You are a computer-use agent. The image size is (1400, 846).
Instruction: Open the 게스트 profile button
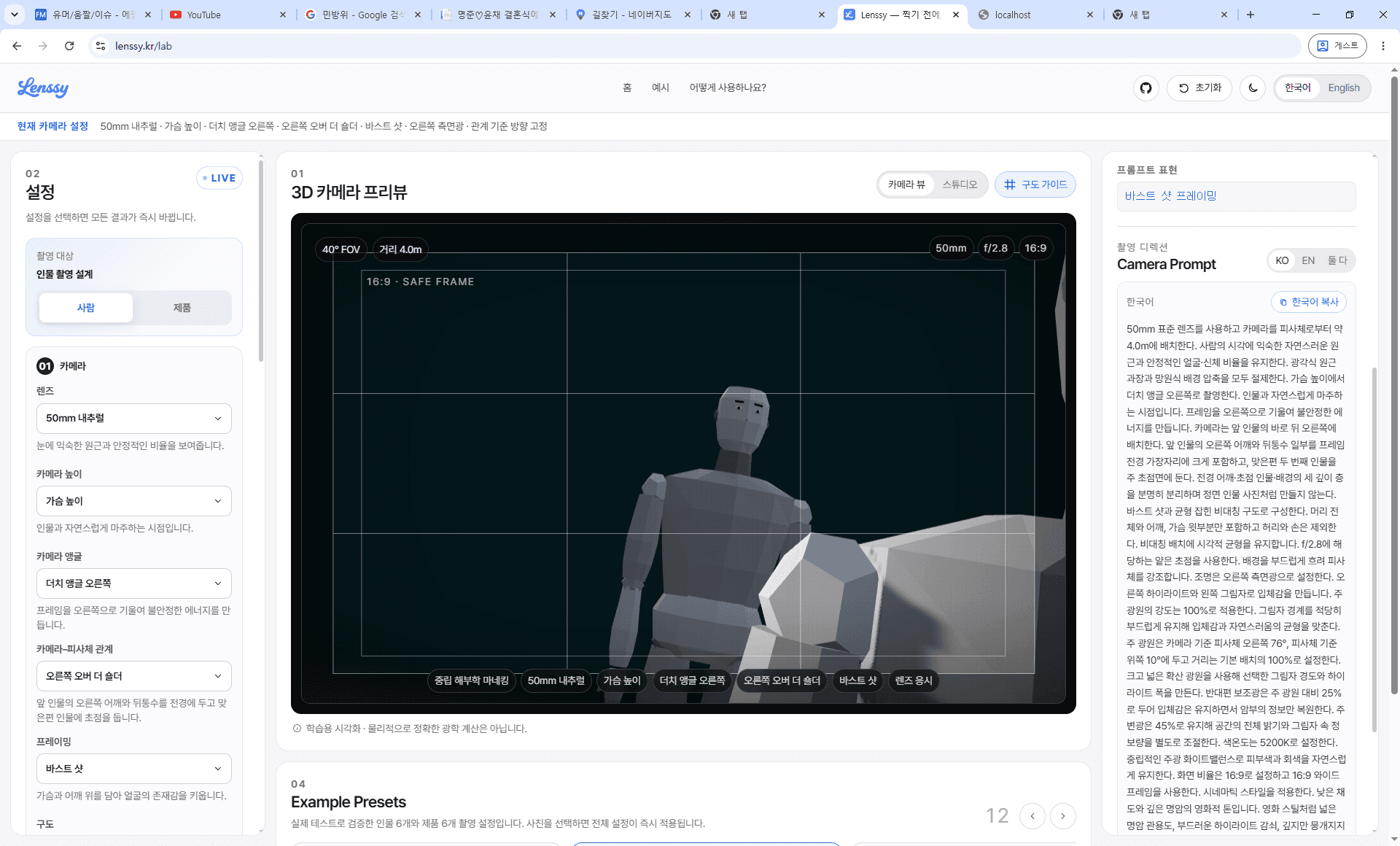(1337, 46)
